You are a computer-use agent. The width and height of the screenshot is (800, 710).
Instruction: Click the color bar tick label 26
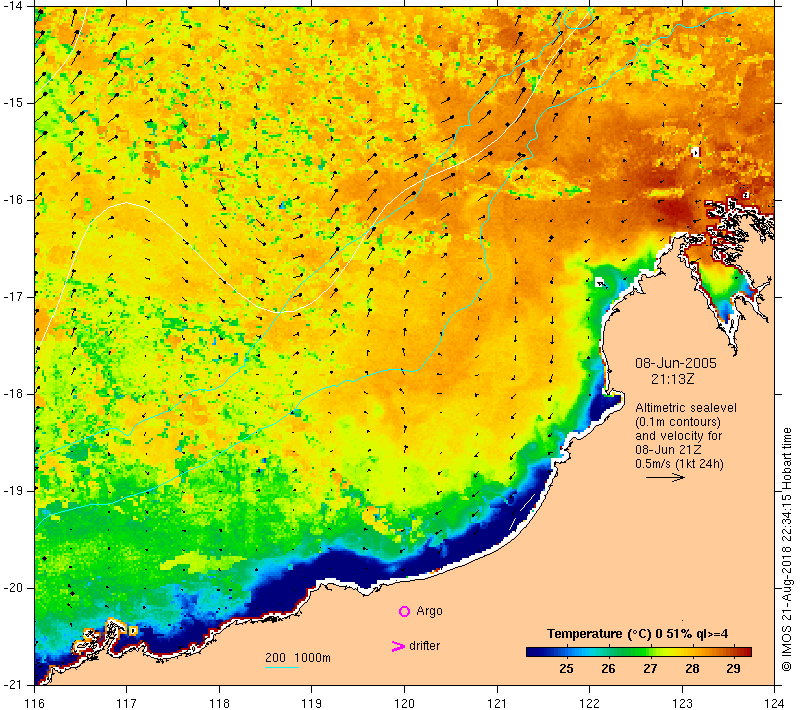pyautogui.click(x=608, y=669)
